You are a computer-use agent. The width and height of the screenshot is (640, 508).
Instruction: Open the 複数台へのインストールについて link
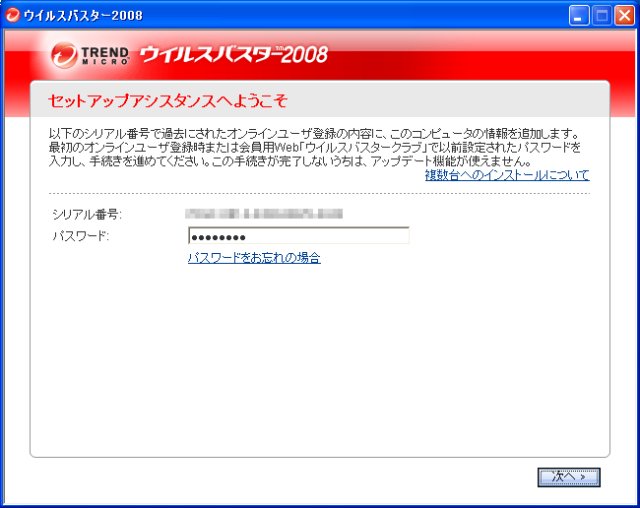(x=507, y=175)
